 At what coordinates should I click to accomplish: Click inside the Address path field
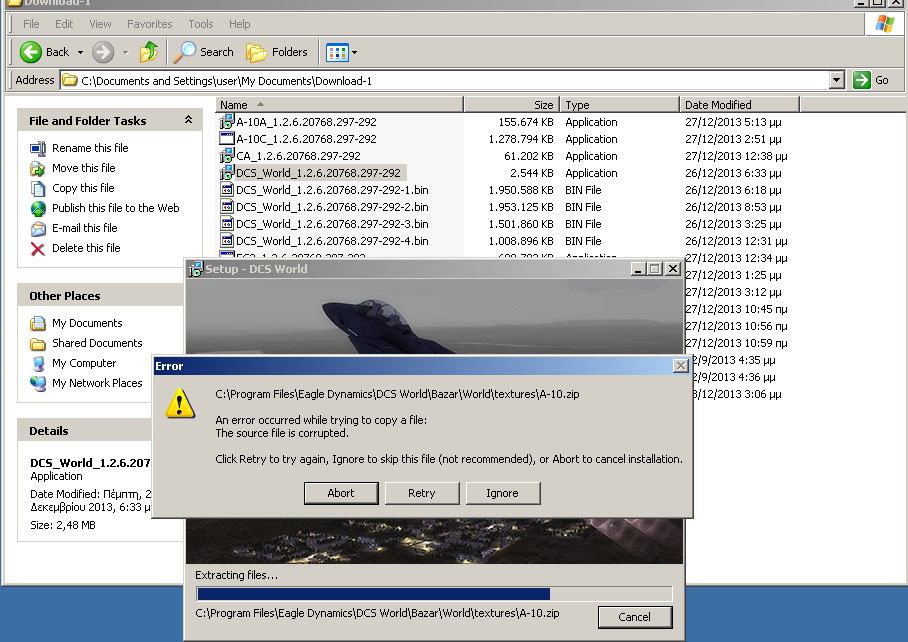(445, 80)
